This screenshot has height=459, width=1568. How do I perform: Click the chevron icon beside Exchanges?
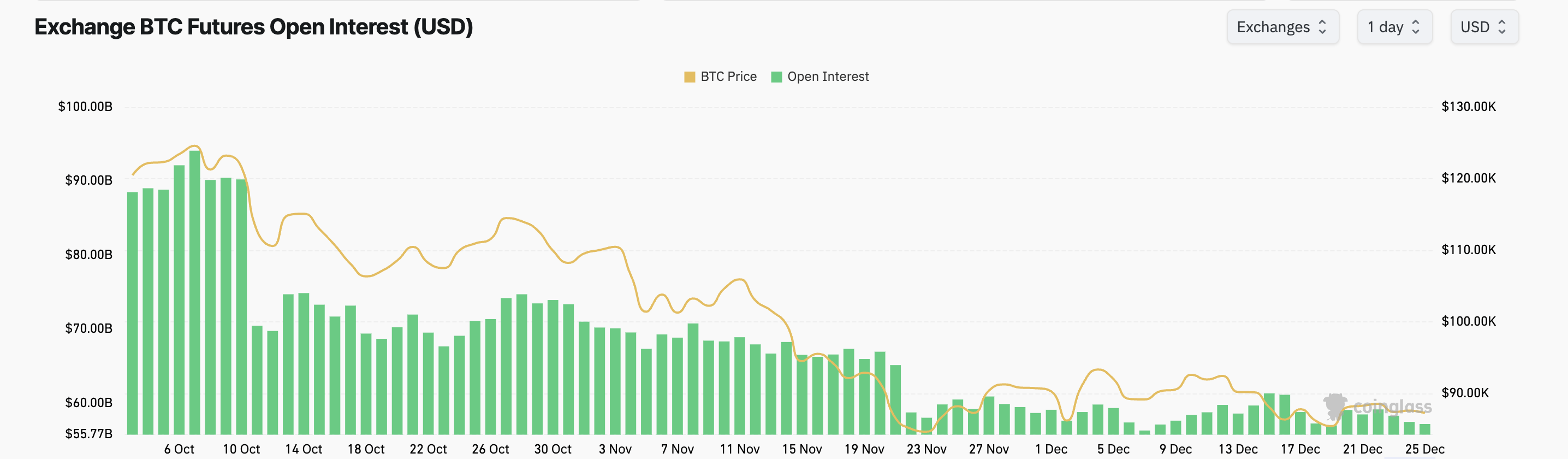(1322, 27)
